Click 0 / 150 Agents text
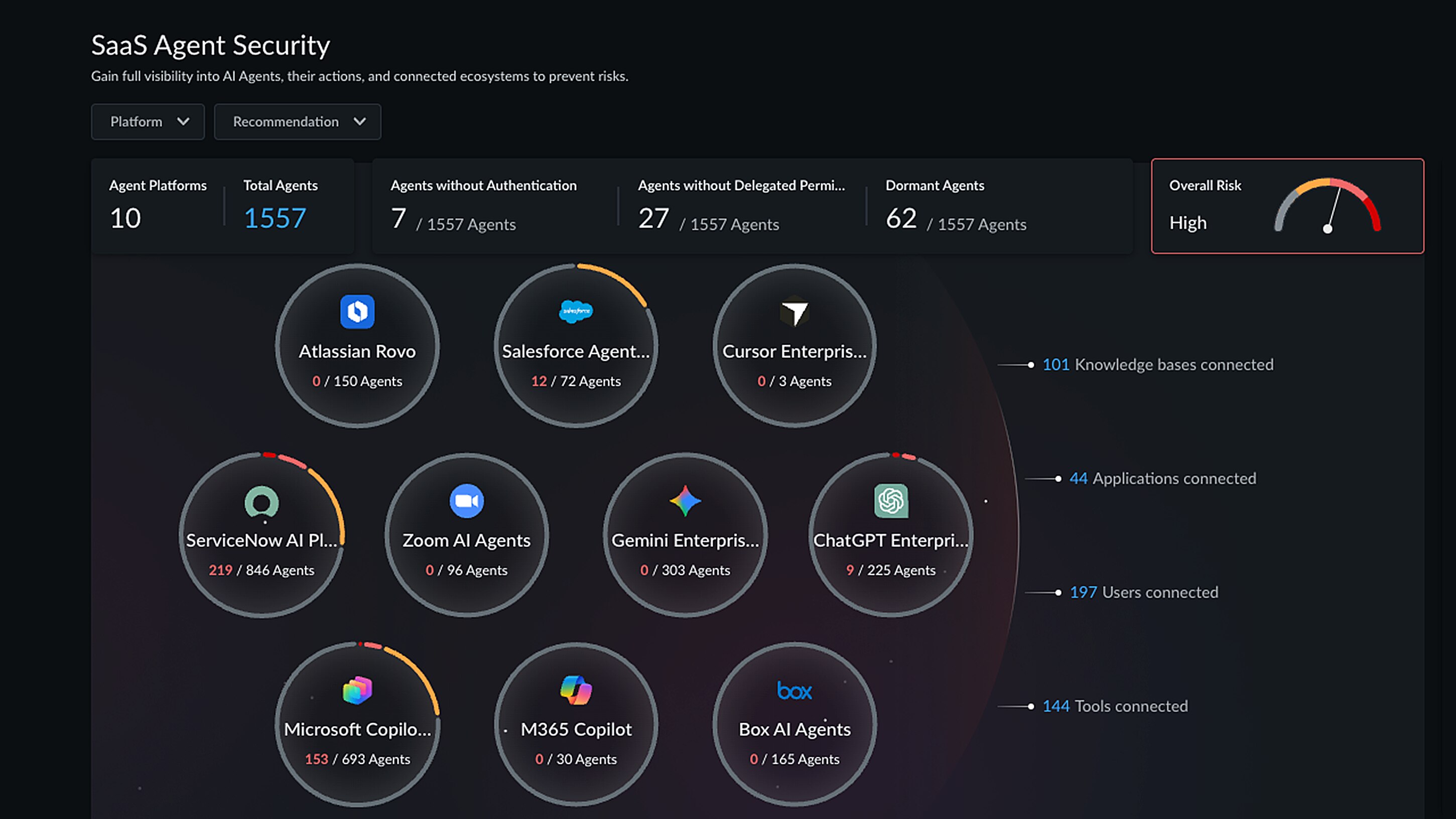This screenshot has width=1456, height=819. 357,381
